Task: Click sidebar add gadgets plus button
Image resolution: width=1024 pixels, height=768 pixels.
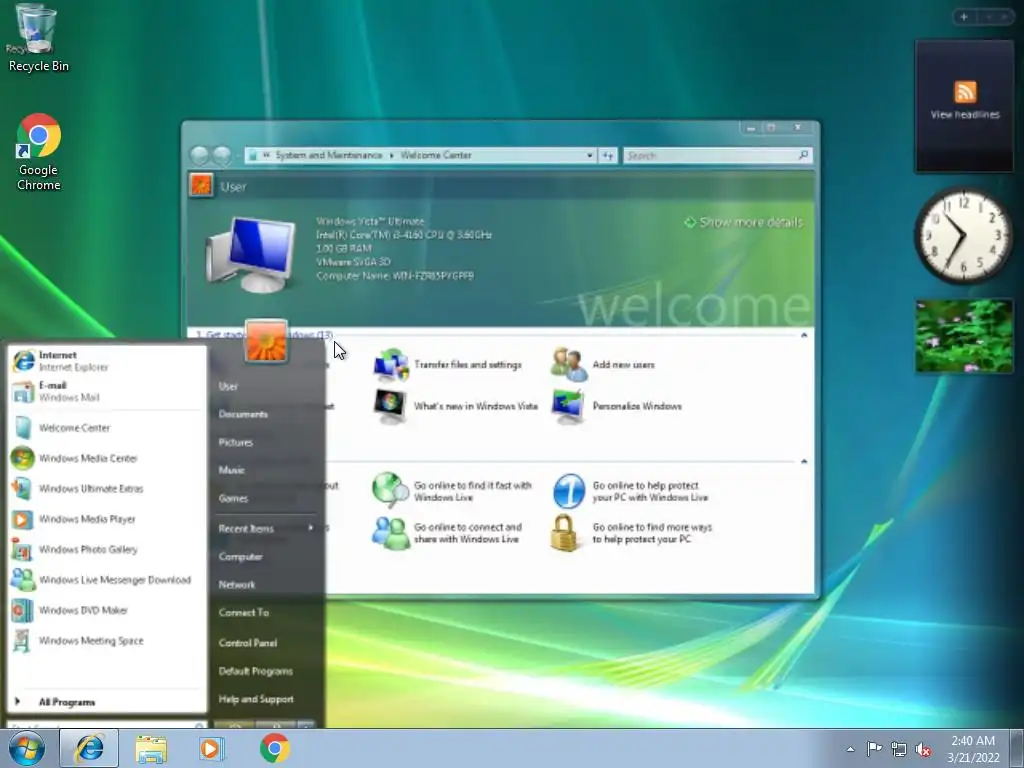Action: [x=964, y=17]
